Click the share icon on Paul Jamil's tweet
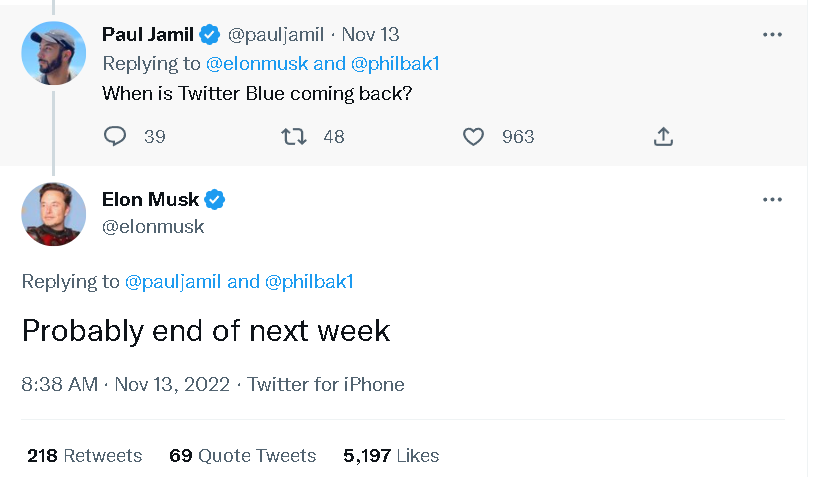 click(663, 137)
